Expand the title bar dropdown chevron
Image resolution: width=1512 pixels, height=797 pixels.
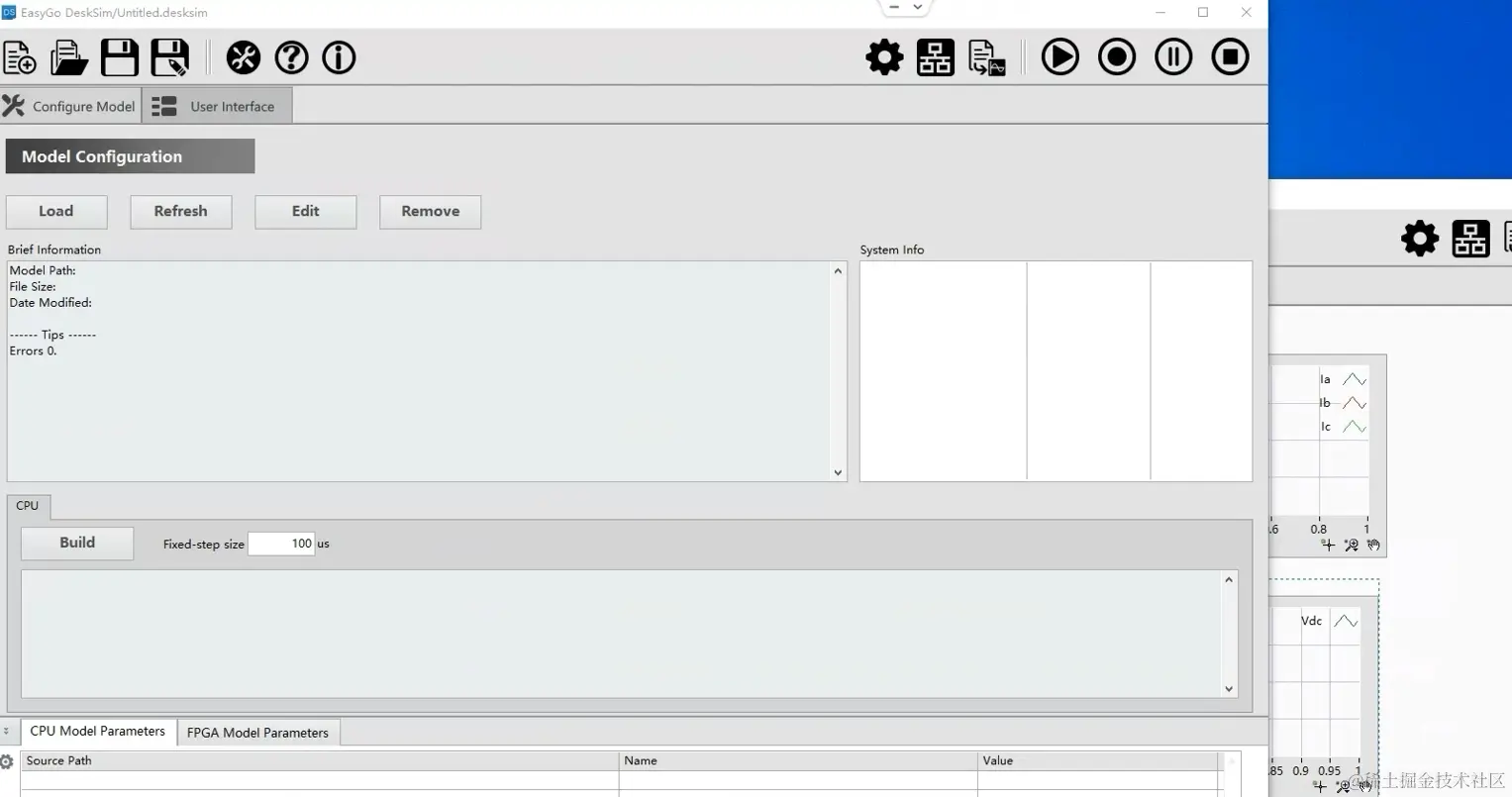pos(918,7)
